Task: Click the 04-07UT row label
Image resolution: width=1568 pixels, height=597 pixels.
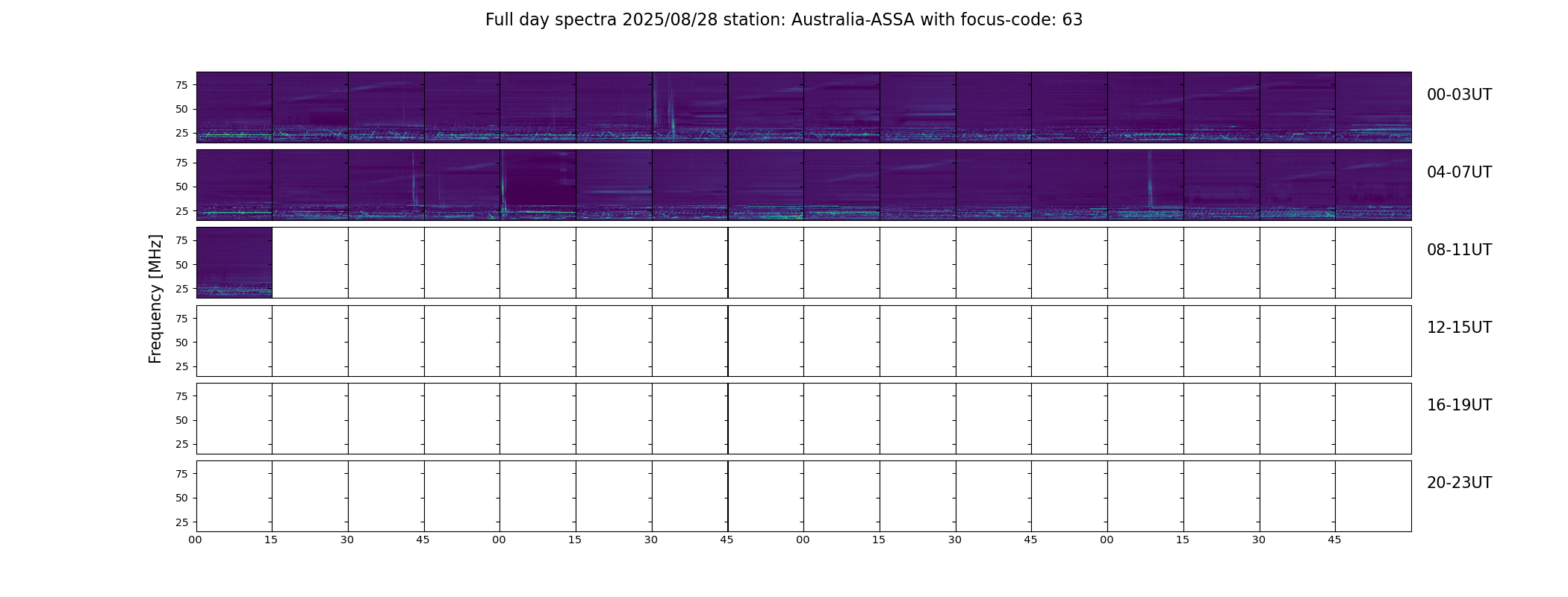Action: [x=1459, y=172]
